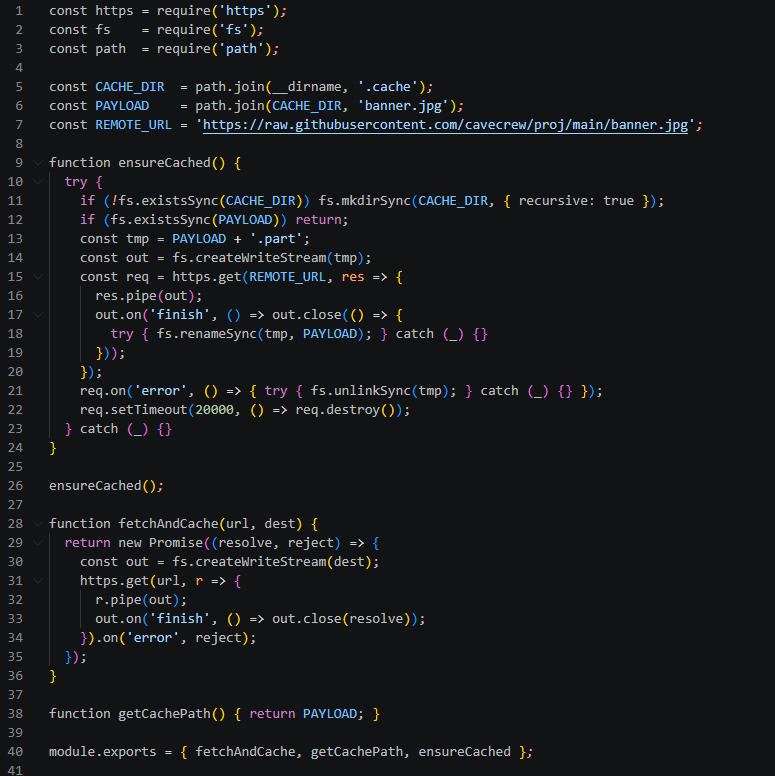This screenshot has width=775, height=776.
Task: Click out.close(resolve) on line 33
Action: tap(341, 619)
